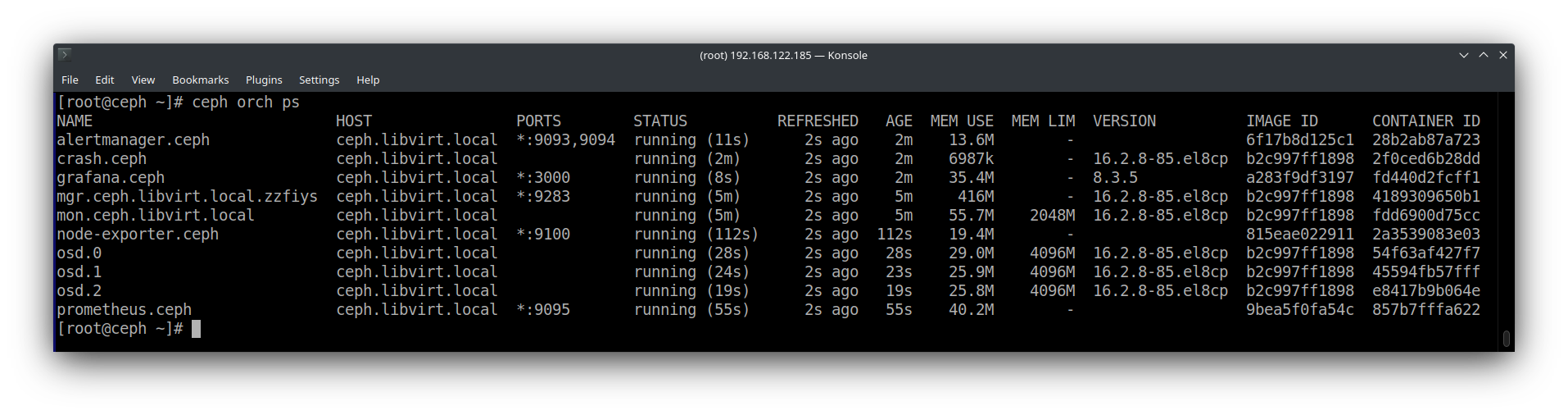Click the node-exporter.ceph daemon name
This screenshot has height=415, width=1568.
[138, 235]
